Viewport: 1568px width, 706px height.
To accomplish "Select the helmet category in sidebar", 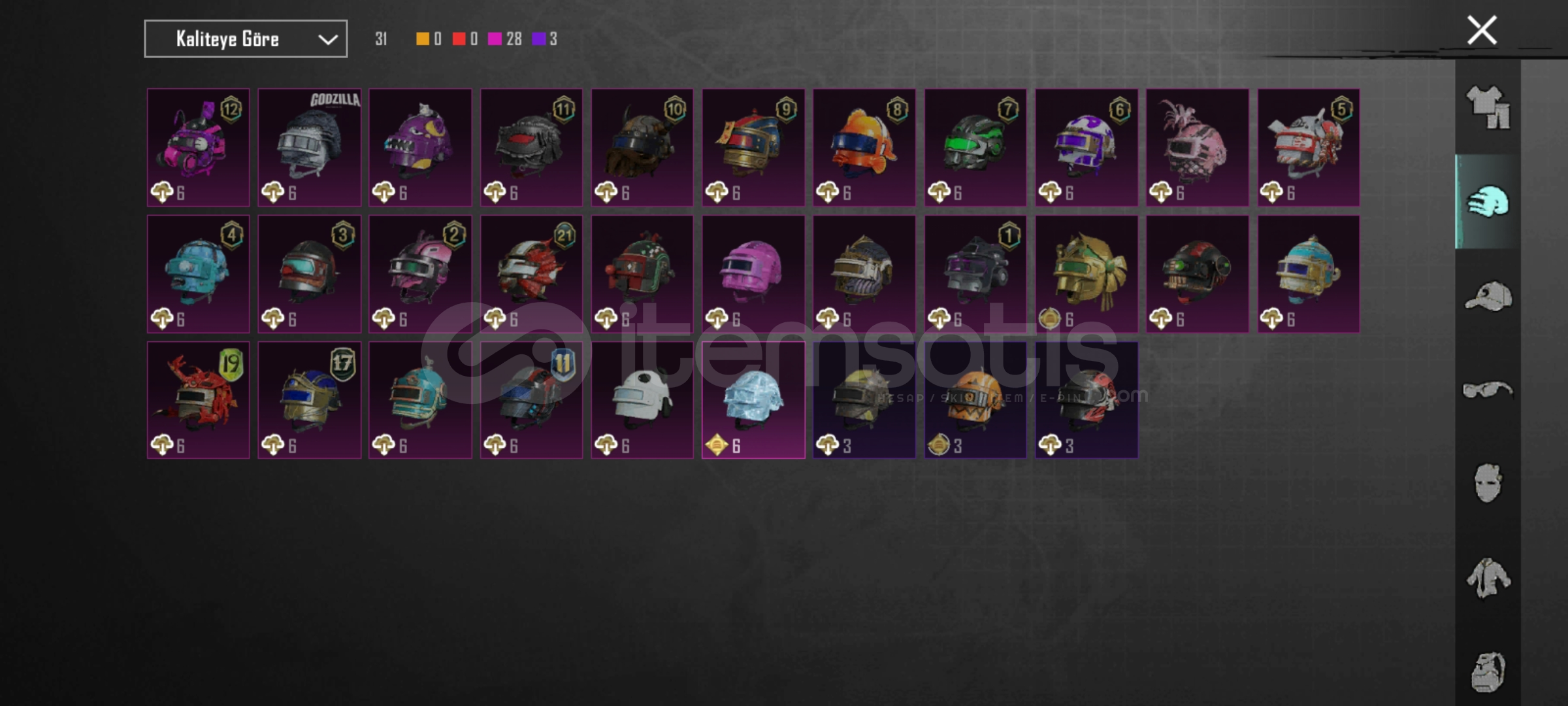I will [x=1488, y=201].
